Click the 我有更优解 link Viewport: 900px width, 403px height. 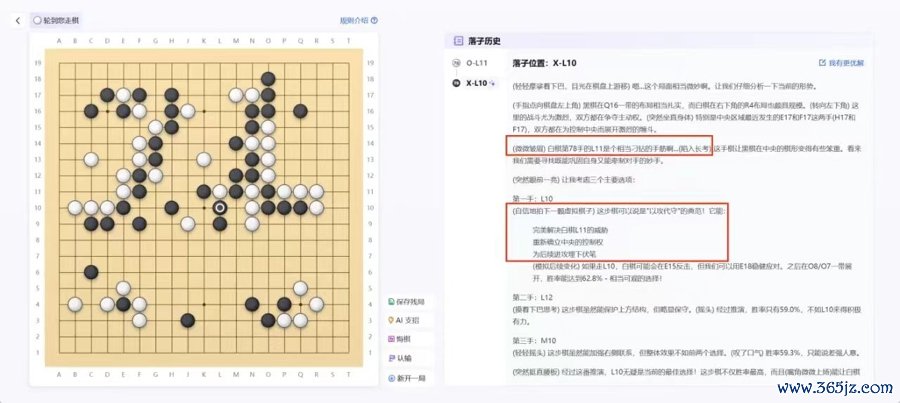[846, 63]
